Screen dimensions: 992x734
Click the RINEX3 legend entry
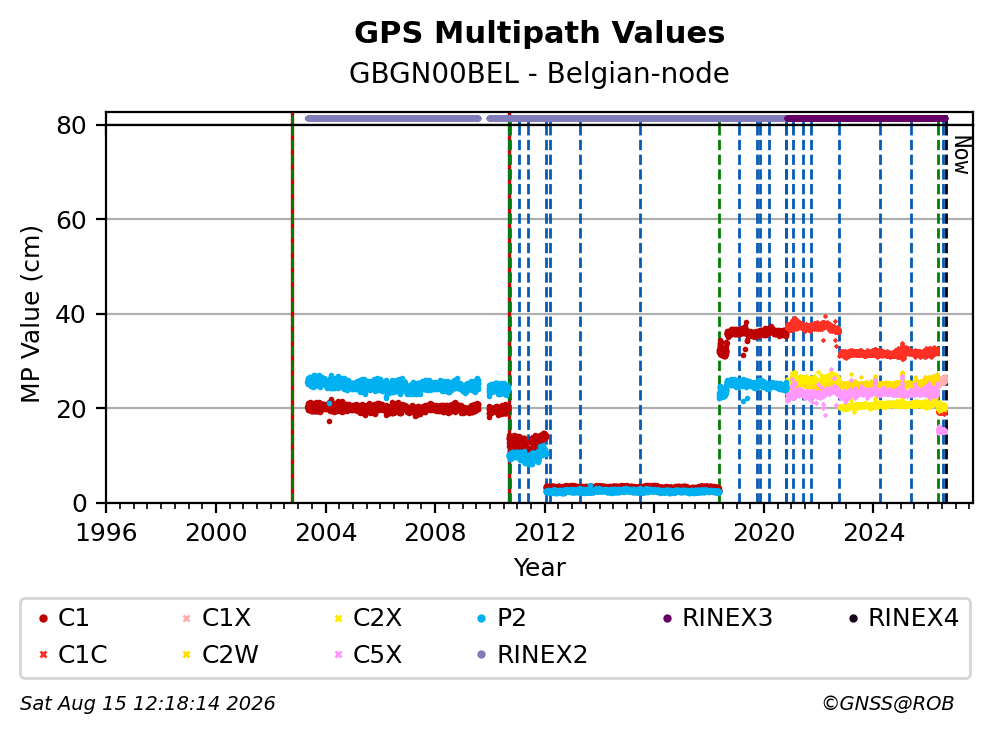(717, 618)
